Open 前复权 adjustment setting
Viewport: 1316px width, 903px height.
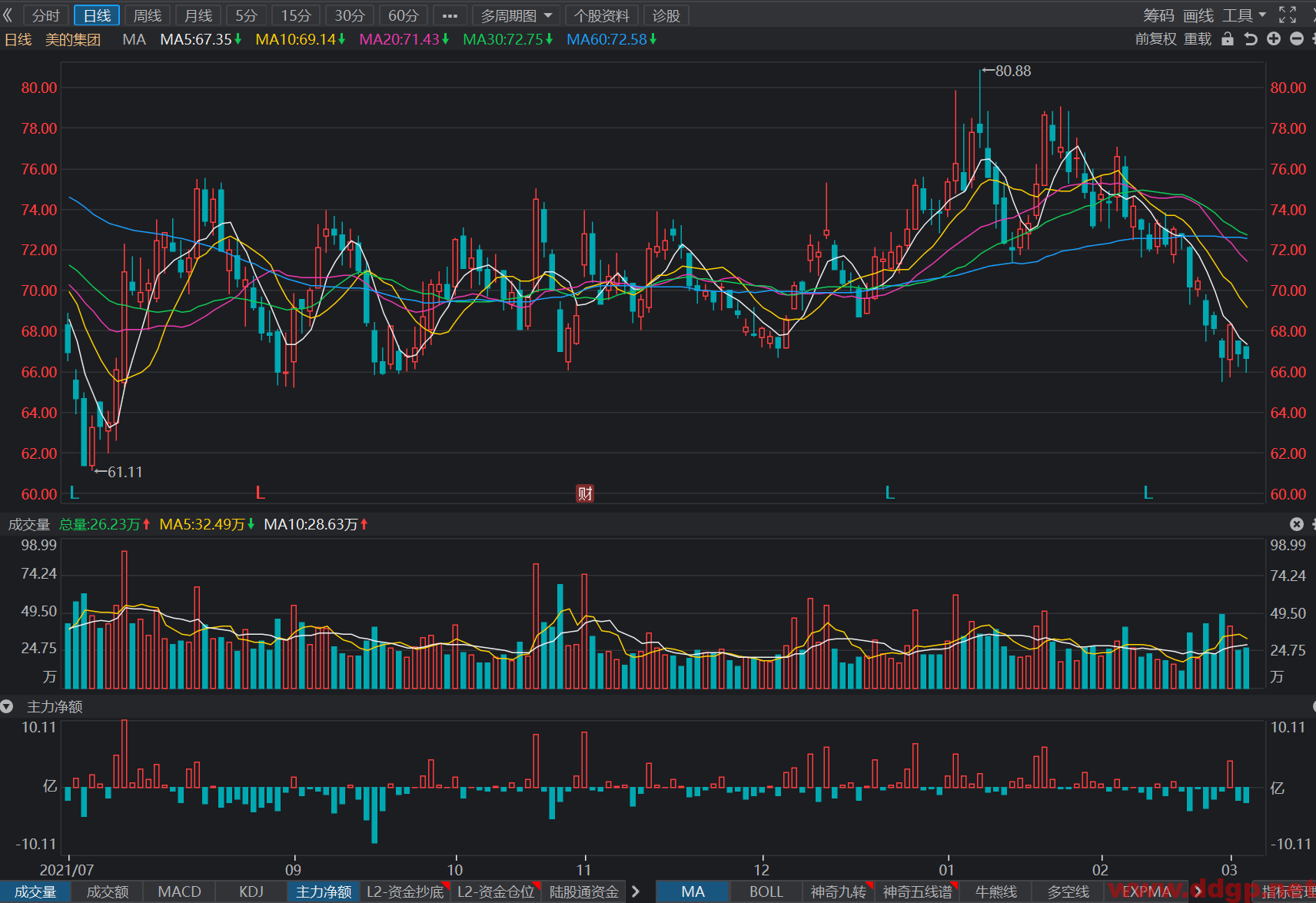point(1156,39)
